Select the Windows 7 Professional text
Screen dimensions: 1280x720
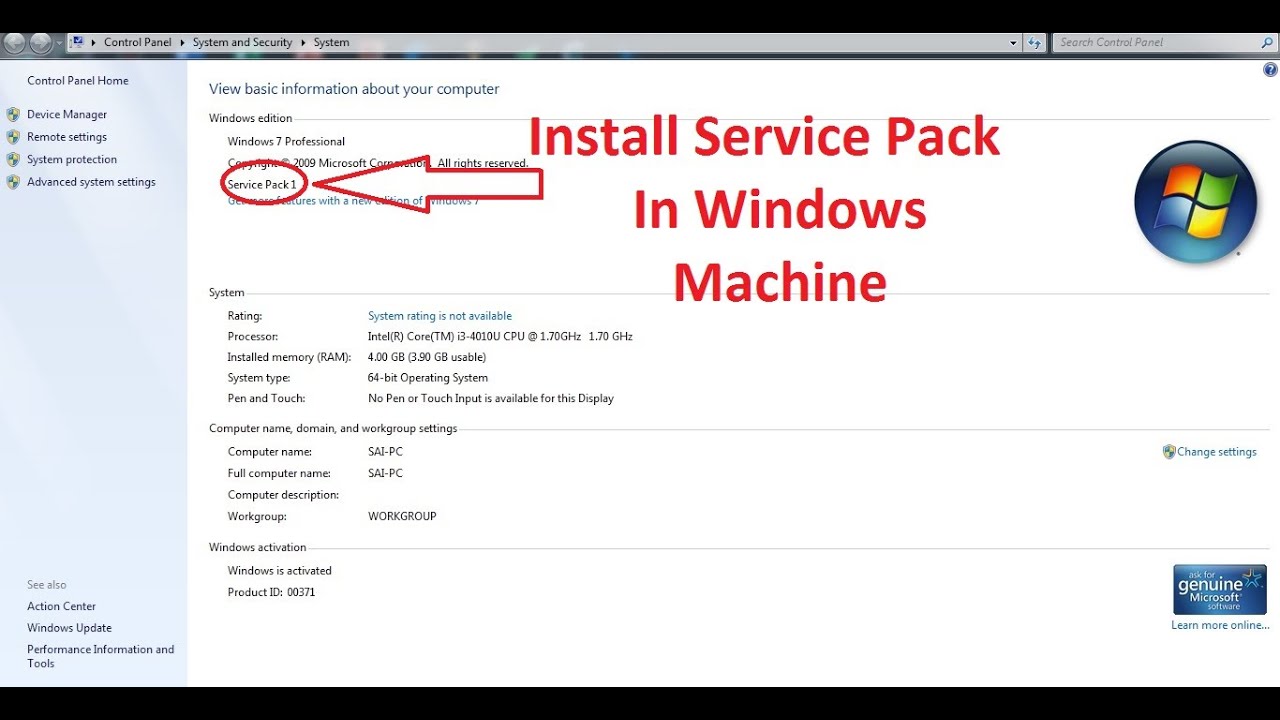(x=286, y=142)
